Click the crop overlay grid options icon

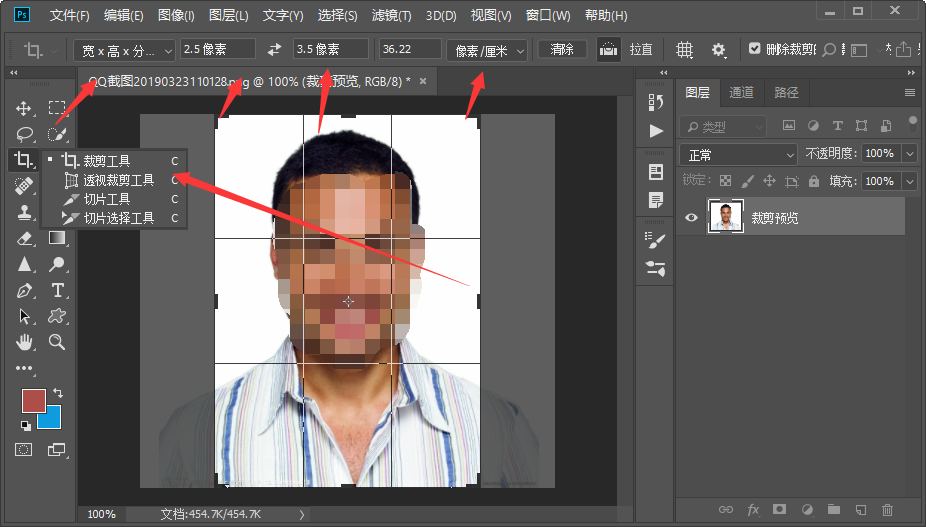[x=684, y=50]
